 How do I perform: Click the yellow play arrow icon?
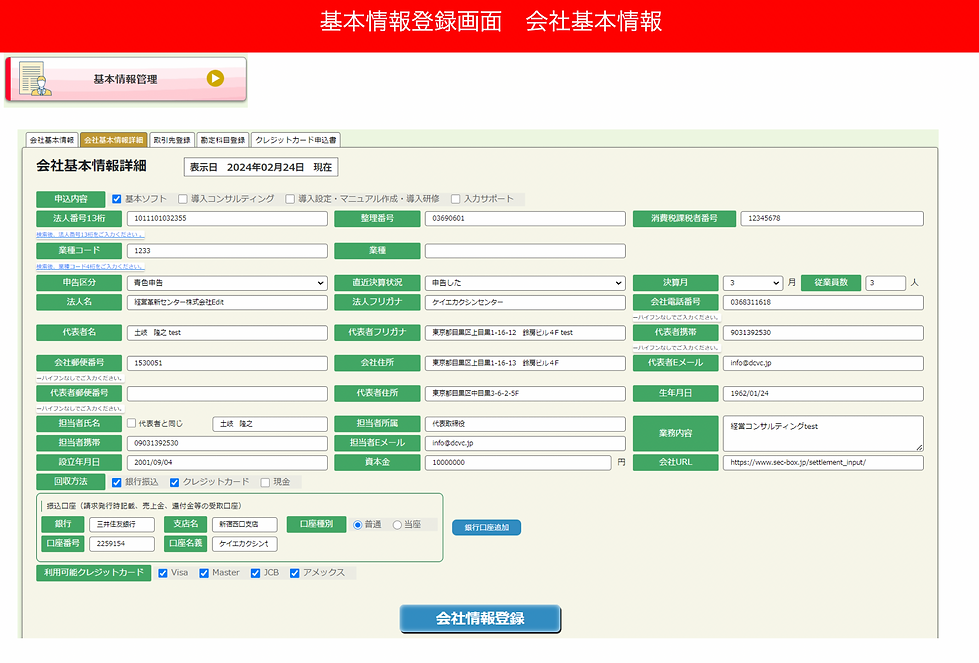tap(215, 79)
